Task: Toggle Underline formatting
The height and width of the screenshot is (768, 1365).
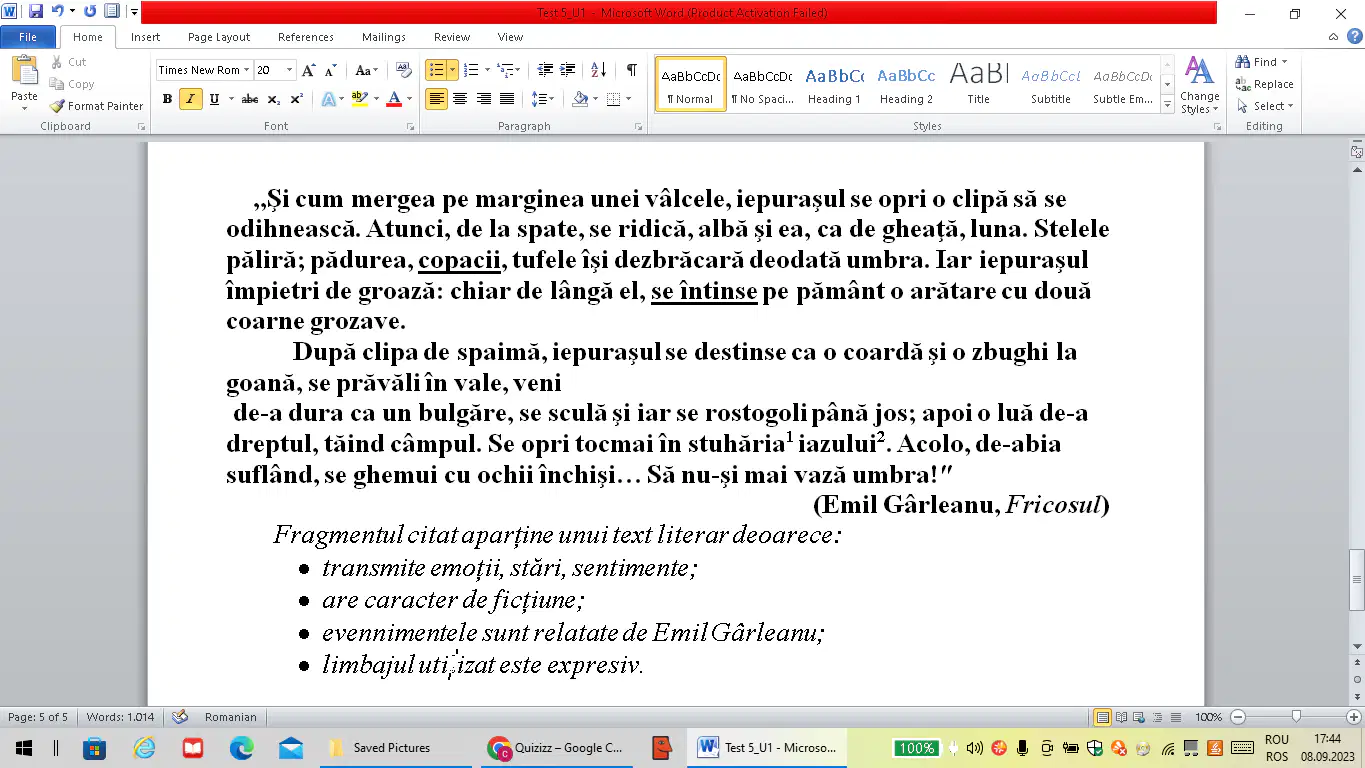Action: click(214, 99)
